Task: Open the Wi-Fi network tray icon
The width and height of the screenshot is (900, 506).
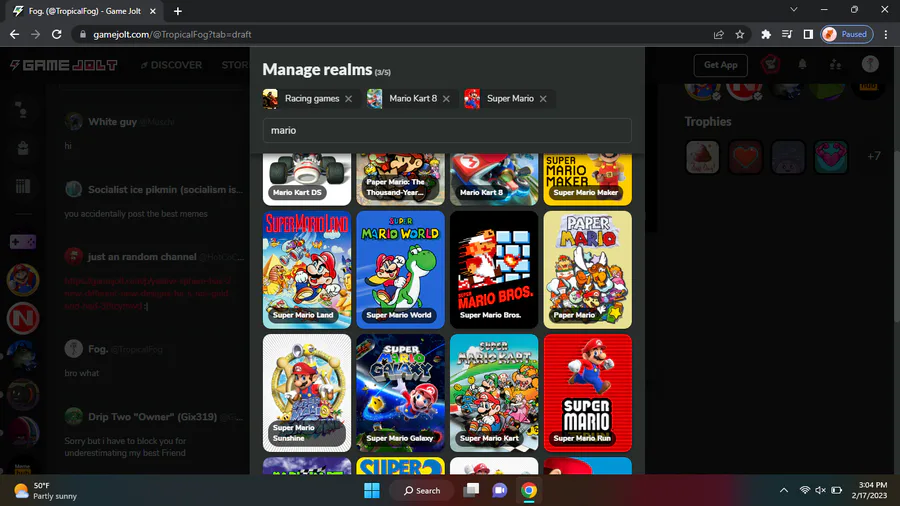Action: 805,491
